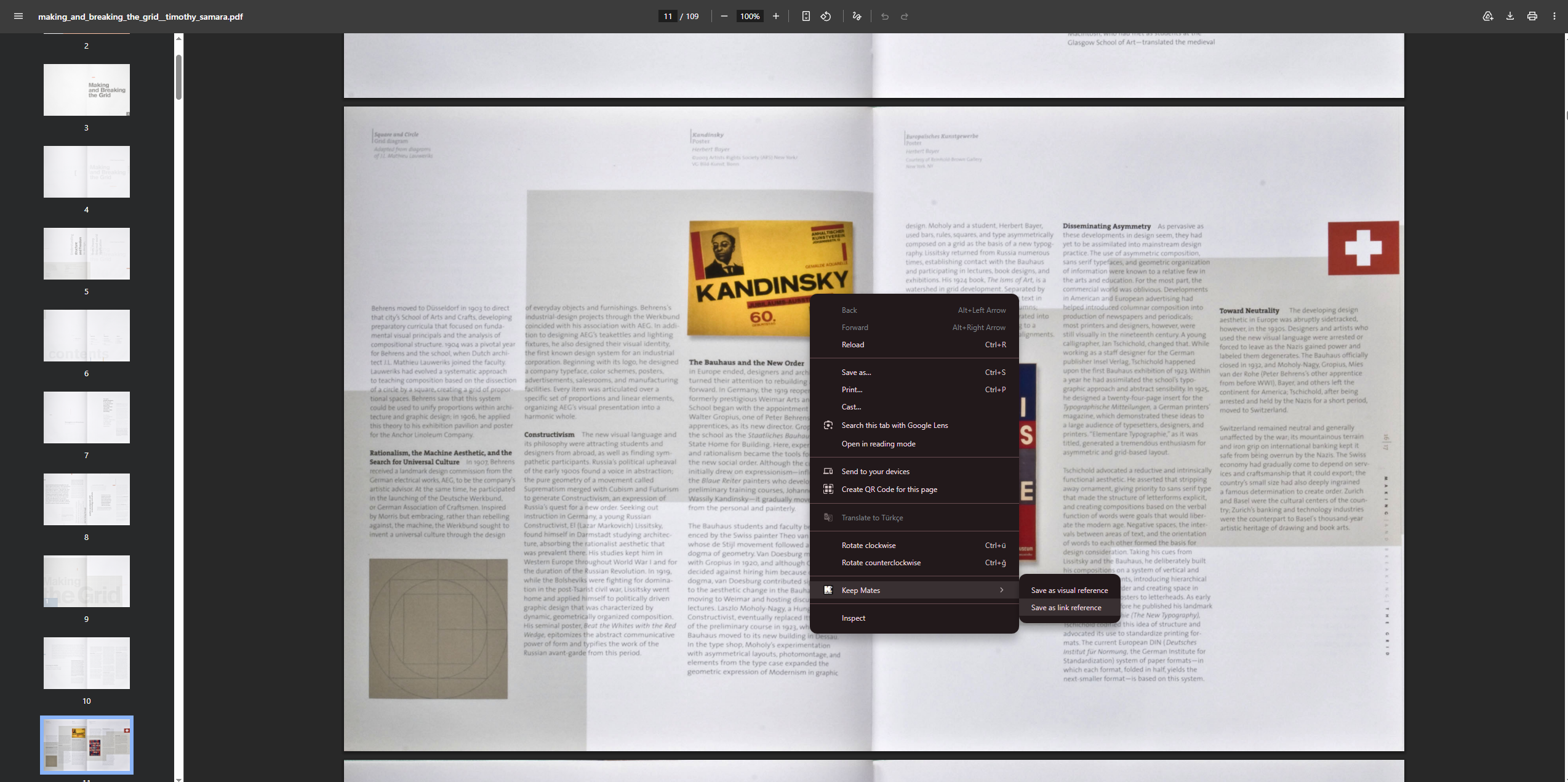Screen dimensions: 1568x782
Task: Select Reload from context menu
Action: tap(914, 345)
